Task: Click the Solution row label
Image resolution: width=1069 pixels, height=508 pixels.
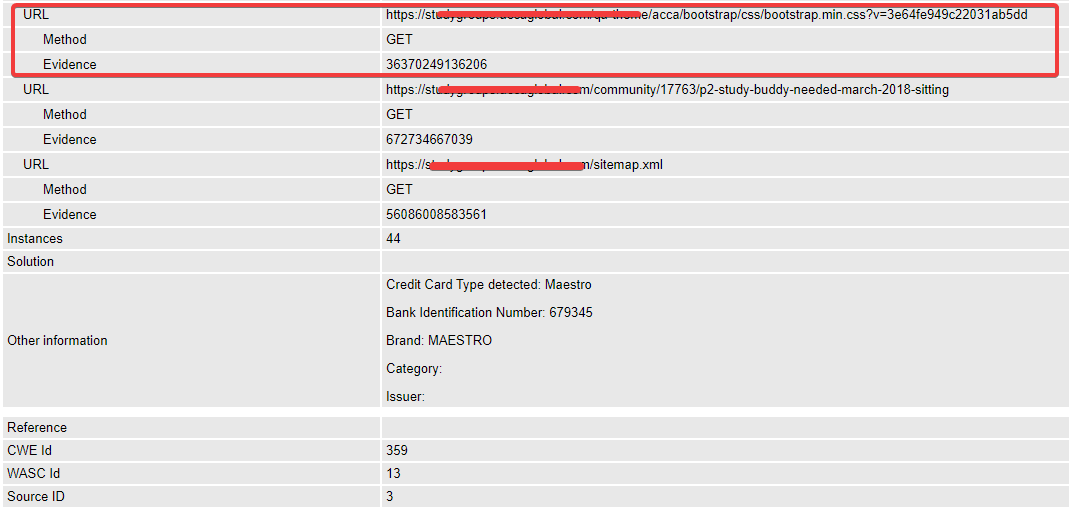Action: tap(31, 262)
